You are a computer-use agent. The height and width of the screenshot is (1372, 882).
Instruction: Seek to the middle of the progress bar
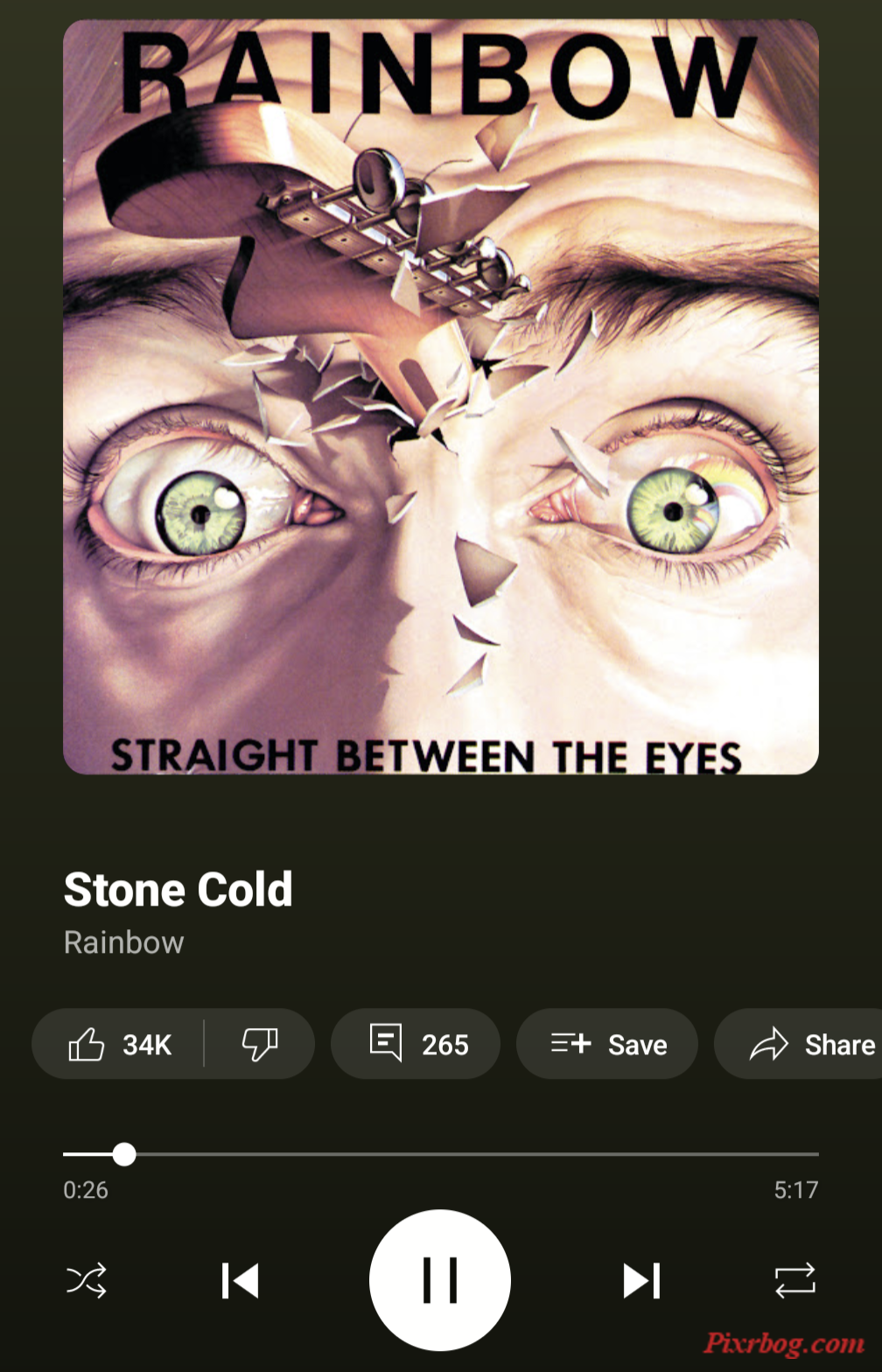coord(441,1154)
